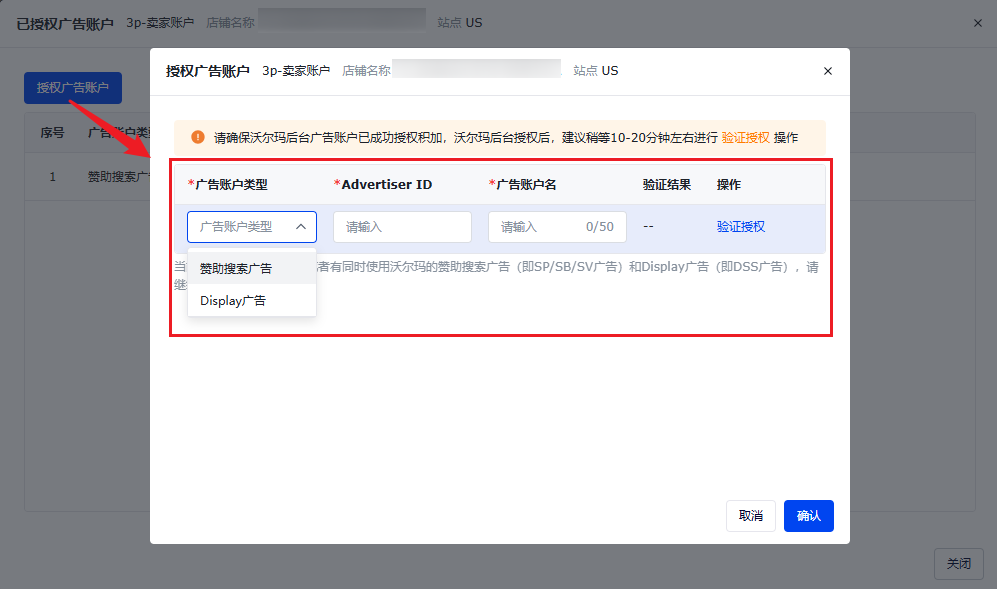
Task: Click the blue 验证授权 action link
Action: click(x=740, y=226)
